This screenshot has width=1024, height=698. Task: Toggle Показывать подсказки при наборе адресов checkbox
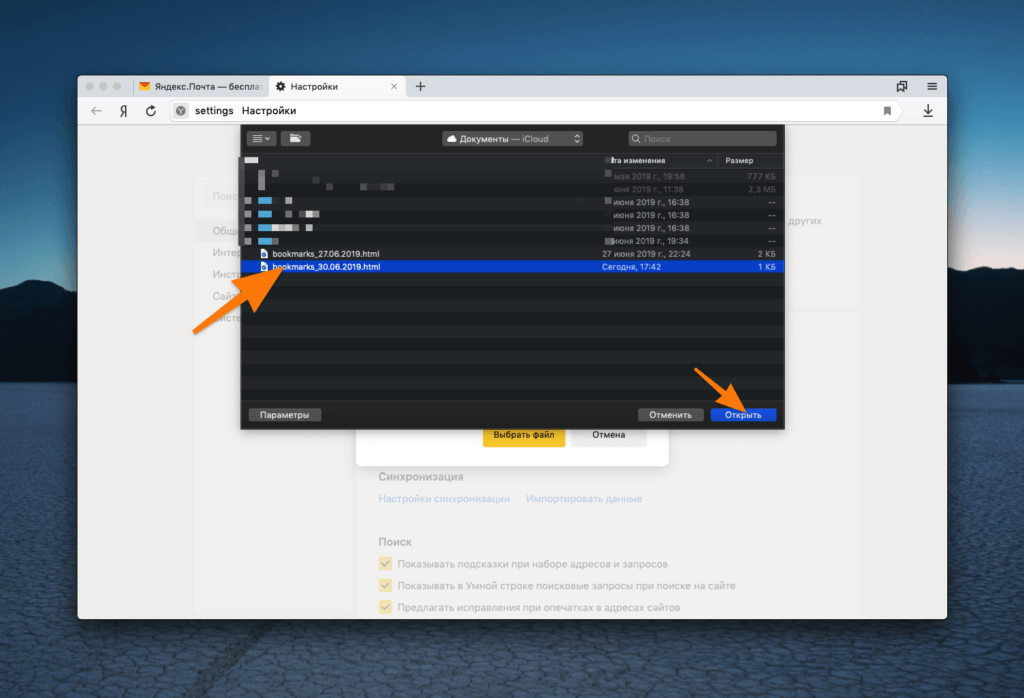[385, 563]
